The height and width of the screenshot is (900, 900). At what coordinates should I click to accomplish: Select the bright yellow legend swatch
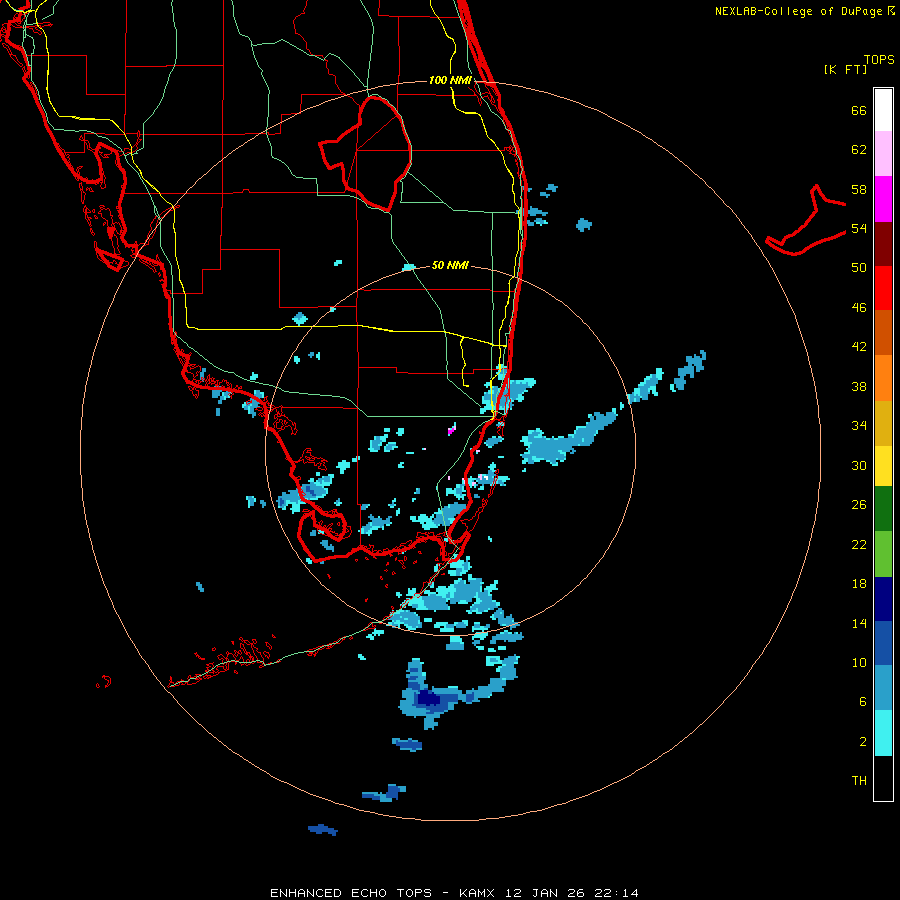(883, 466)
